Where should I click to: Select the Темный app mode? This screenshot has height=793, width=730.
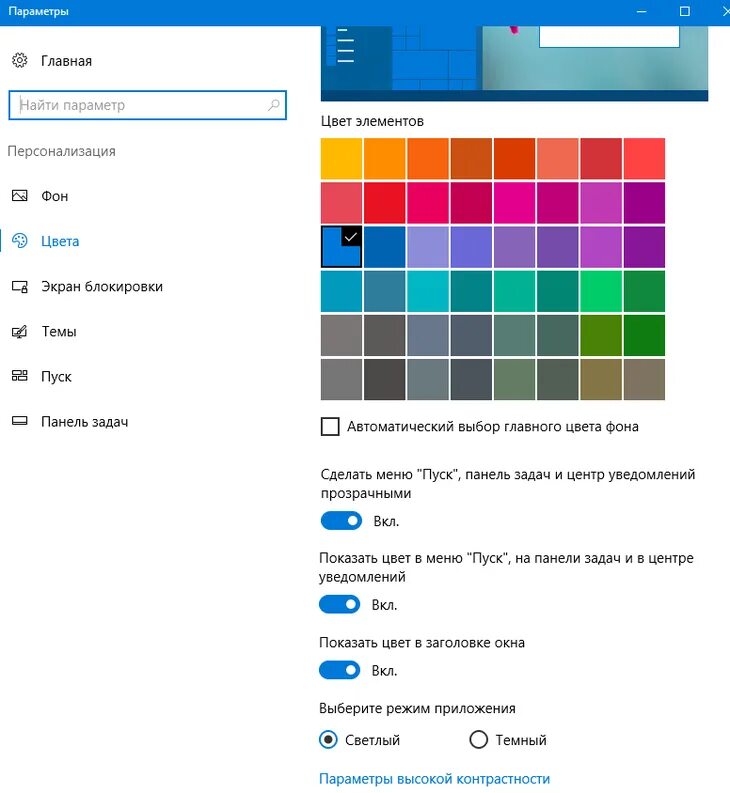coord(478,740)
